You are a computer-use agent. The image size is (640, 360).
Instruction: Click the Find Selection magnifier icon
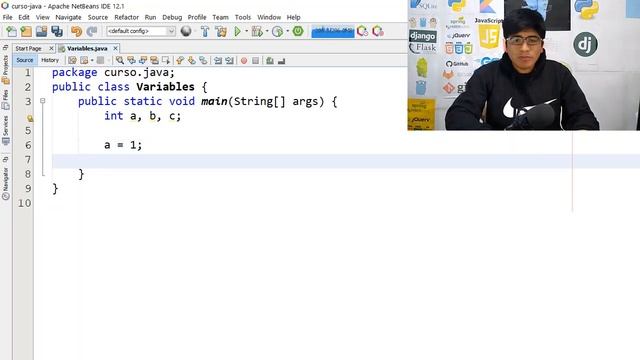(120, 60)
